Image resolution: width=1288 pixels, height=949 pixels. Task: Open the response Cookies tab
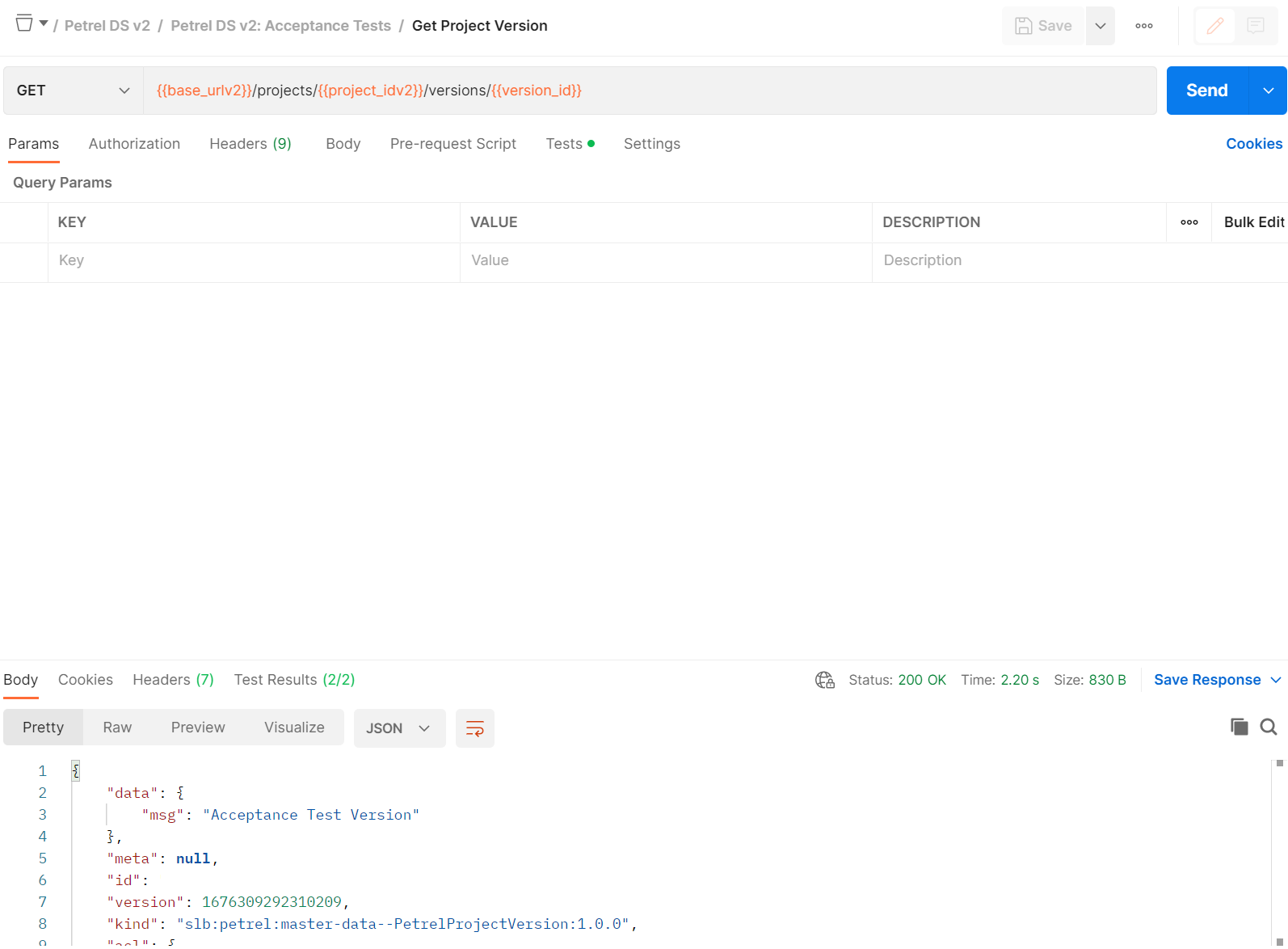[86, 680]
